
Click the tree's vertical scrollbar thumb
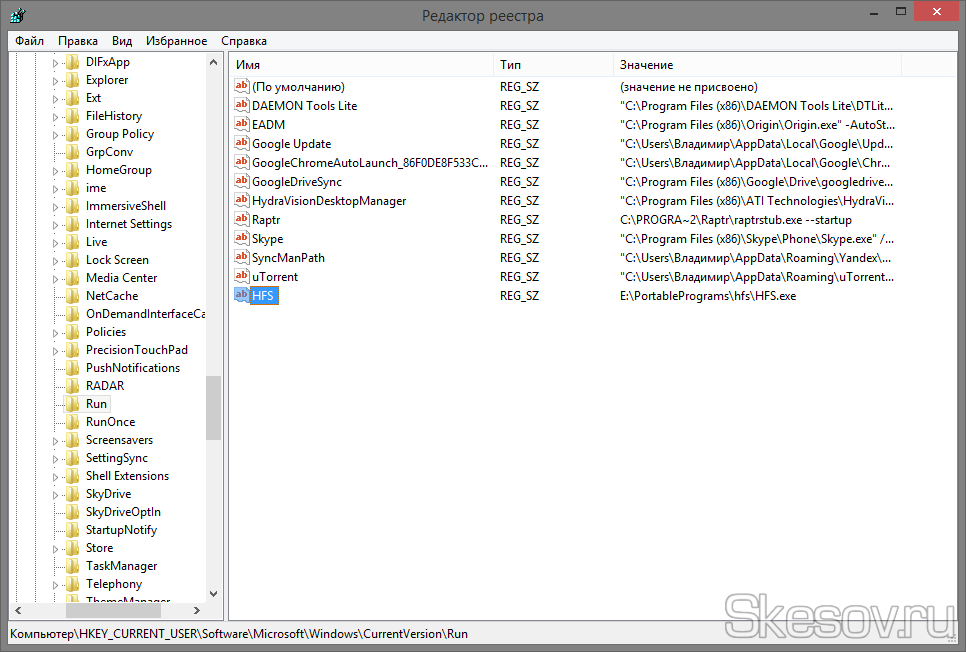click(x=213, y=407)
